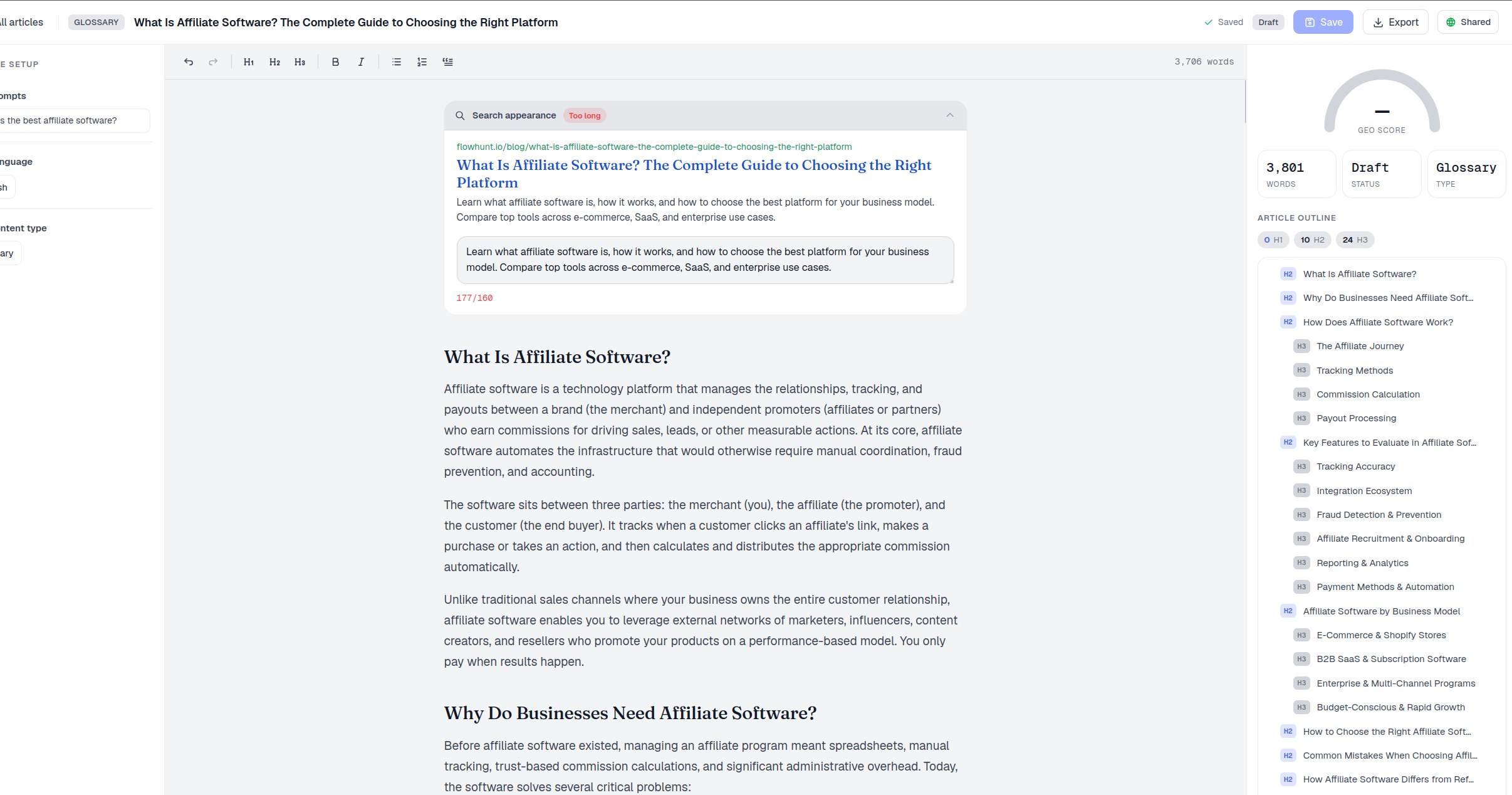
Task: Edit the meta description text box
Action: click(x=705, y=260)
